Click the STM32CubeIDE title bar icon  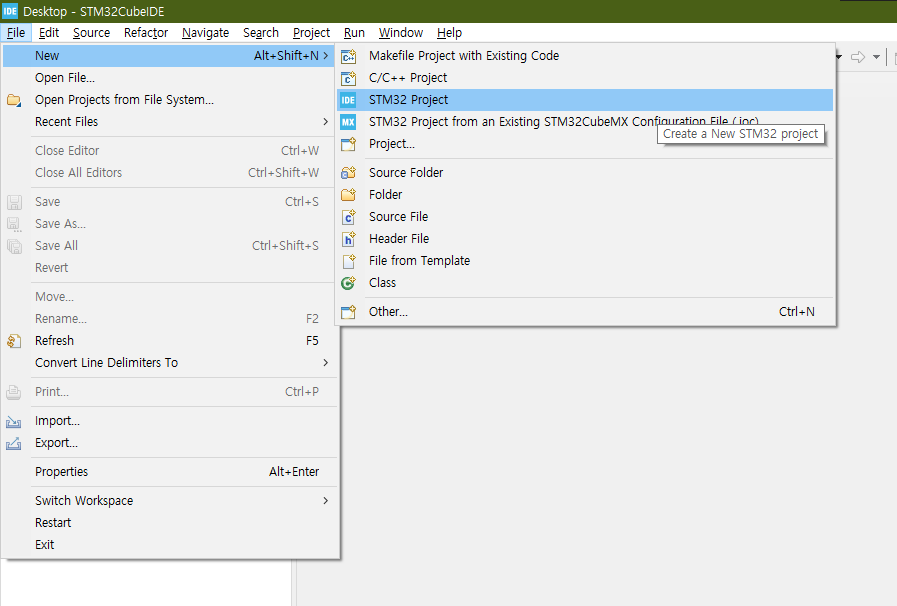(x=10, y=11)
